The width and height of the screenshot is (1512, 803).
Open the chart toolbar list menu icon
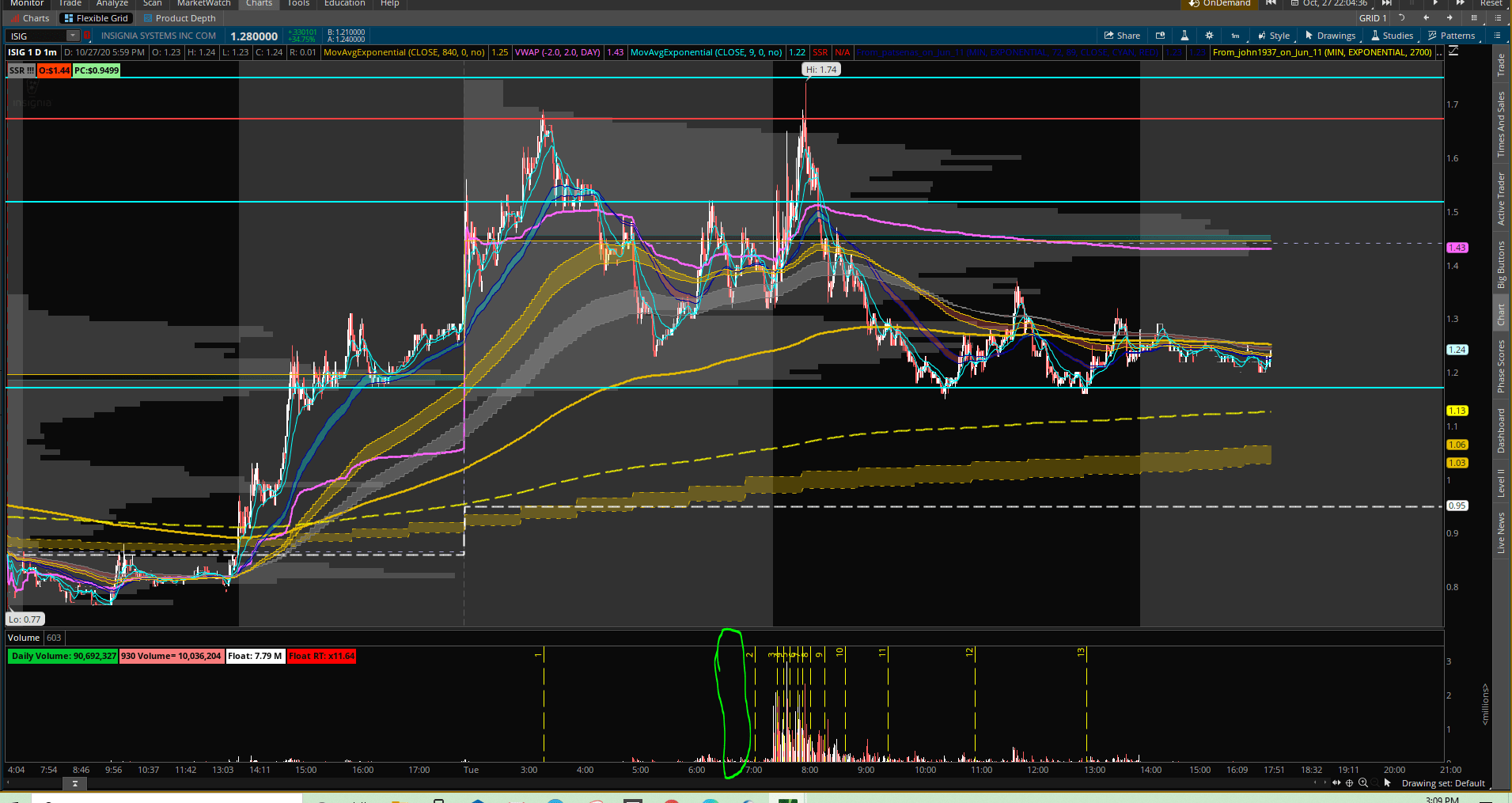(x=1497, y=36)
